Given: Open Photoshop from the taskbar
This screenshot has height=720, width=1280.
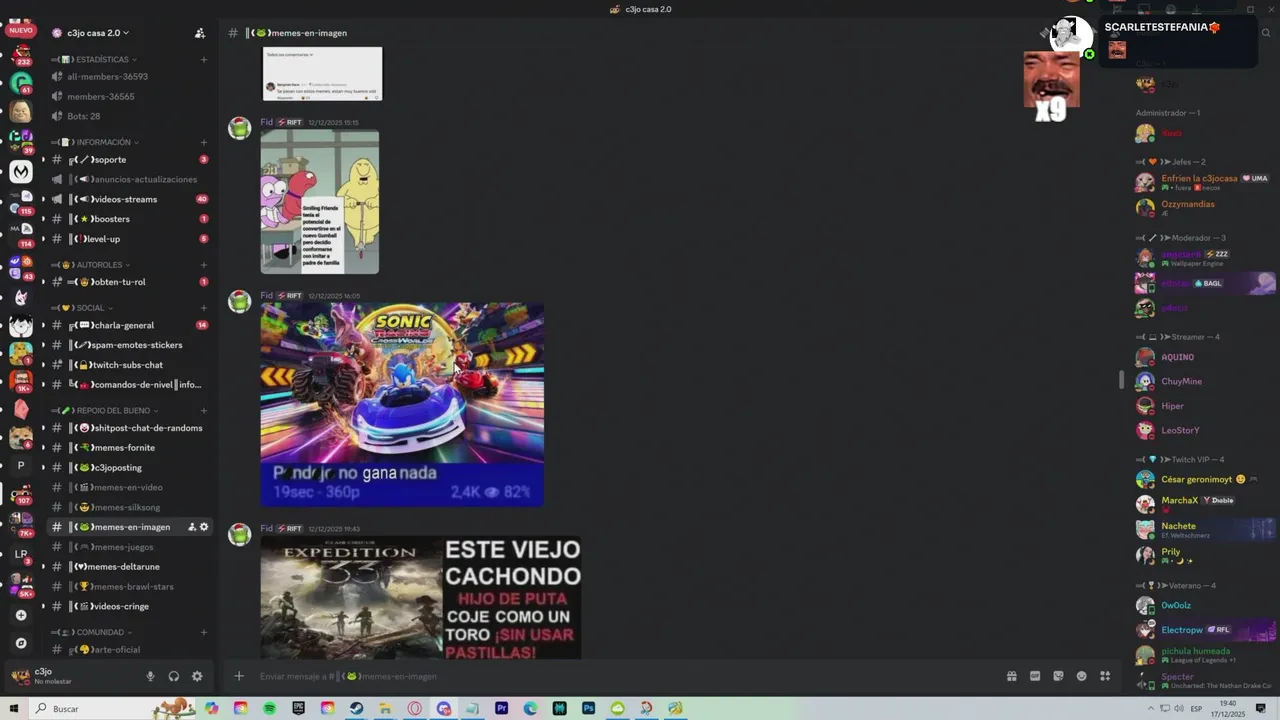Looking at the screenshot, I should coord(588,708).
